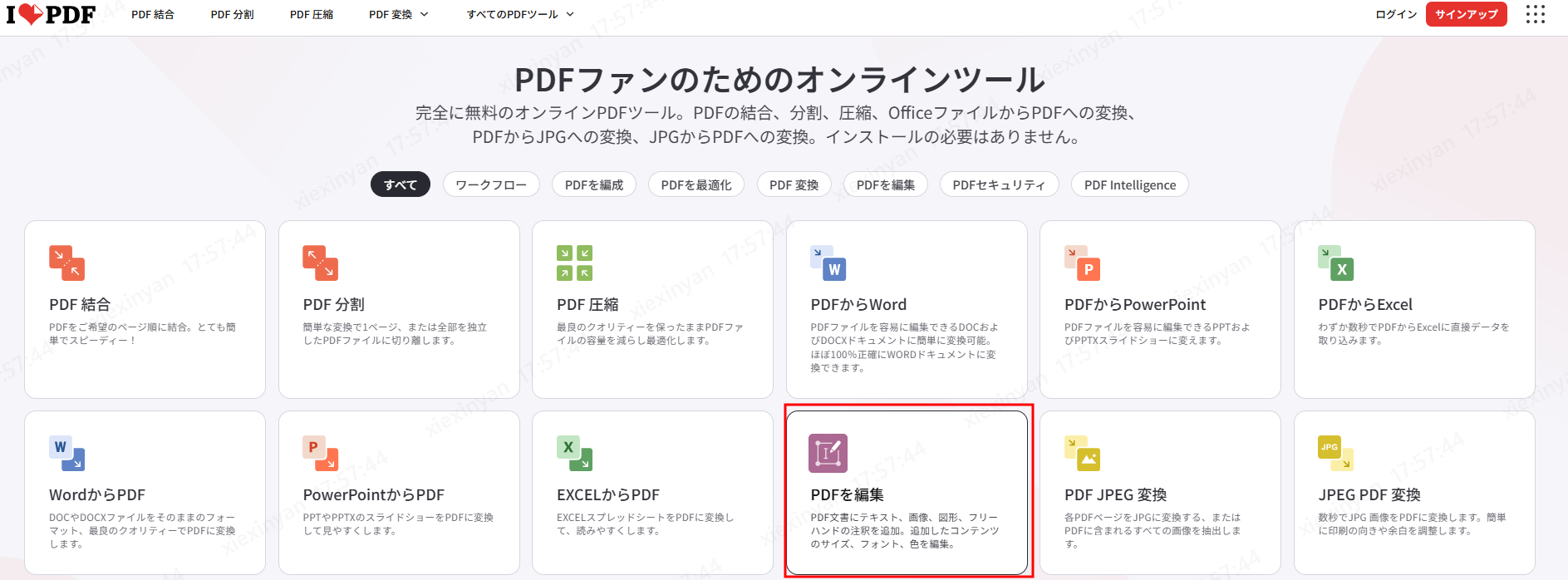The width and height of the screenshot is (1568, 580).
Task: Click the PDFを編集 edit icon
Action: (x=828, y=453)
